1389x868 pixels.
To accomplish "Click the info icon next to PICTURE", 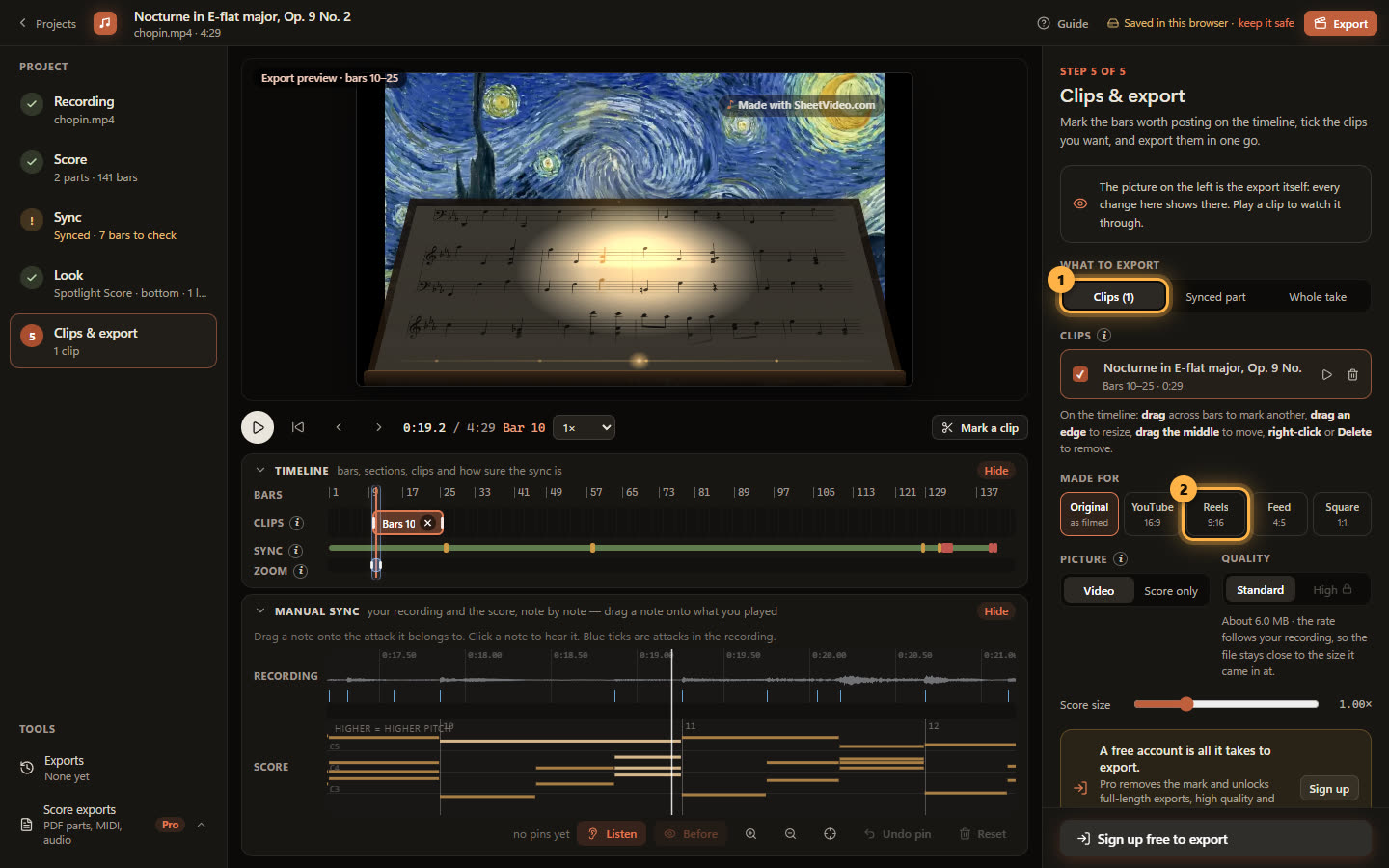I will tap(1120, 558).
